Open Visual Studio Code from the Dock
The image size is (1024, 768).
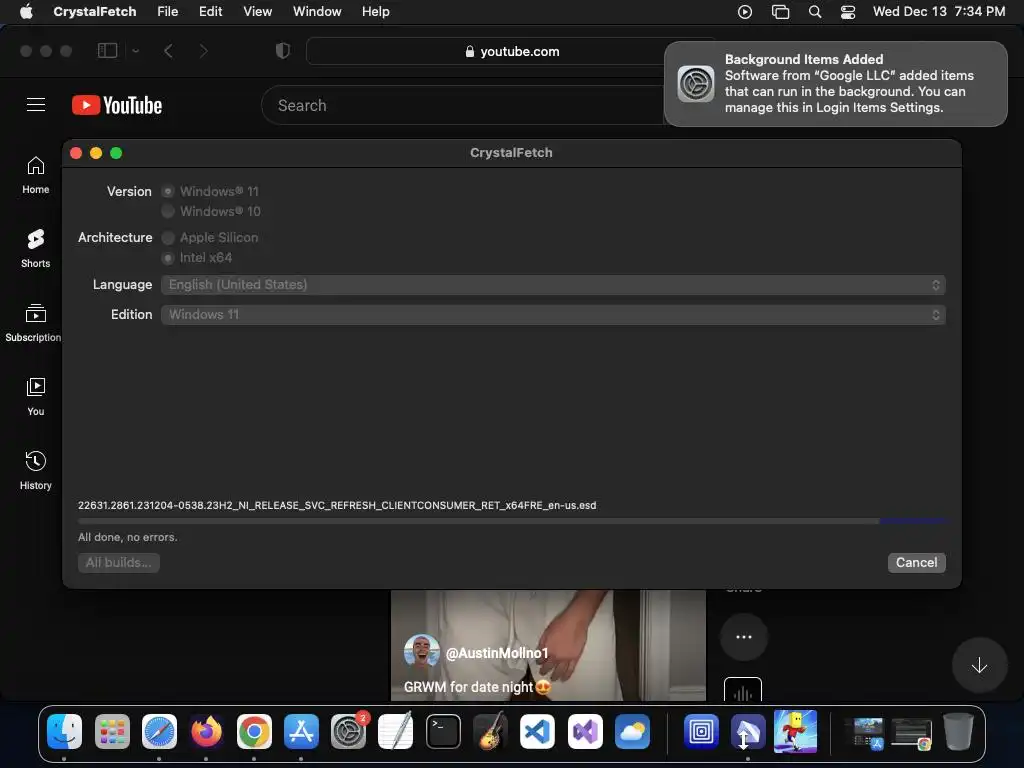(x=537, y=731)
